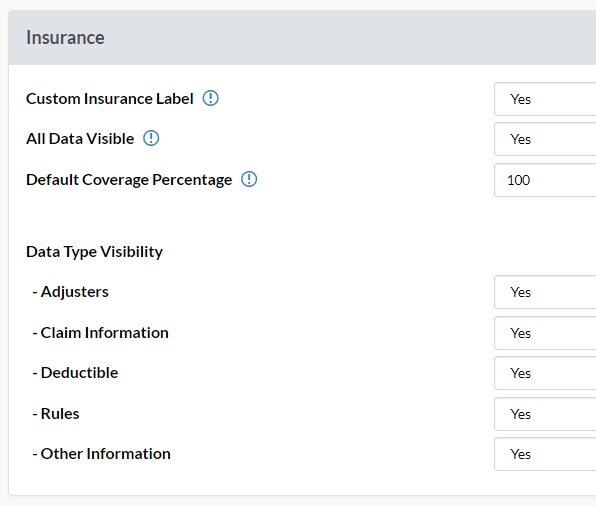Open the Deductible visibility dropdown
This screenshot has width=596, height=506.
[545, 373]
